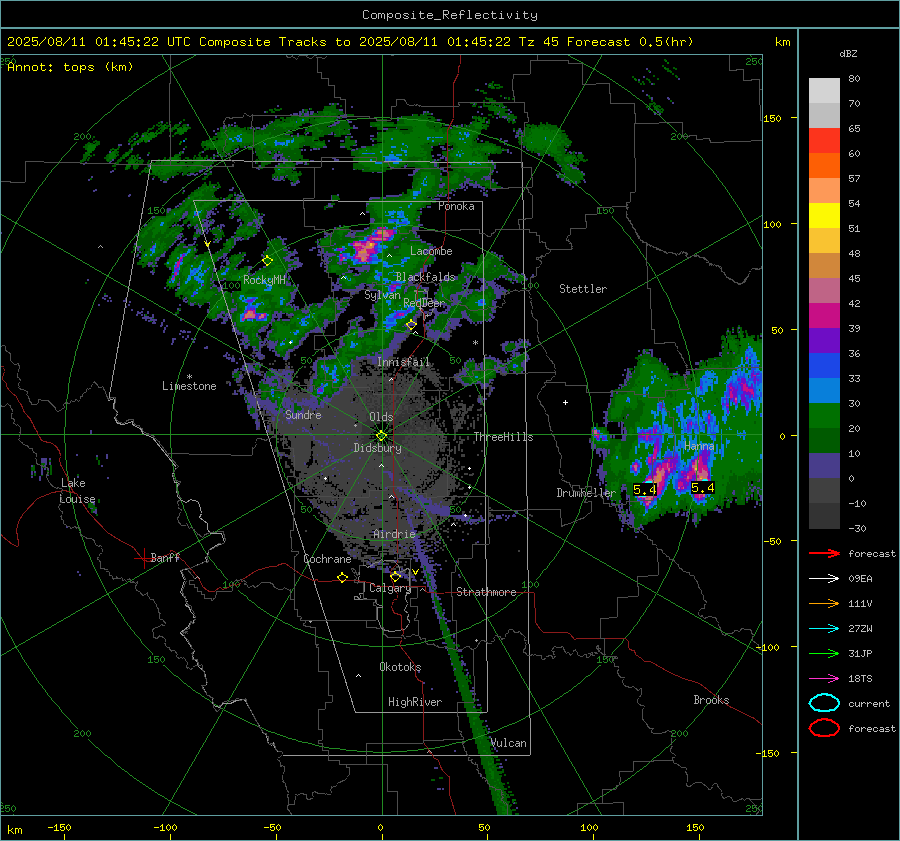Click the magenta 18TS arrow legend icon
This screenshot has height=841, width=900.
824,679
